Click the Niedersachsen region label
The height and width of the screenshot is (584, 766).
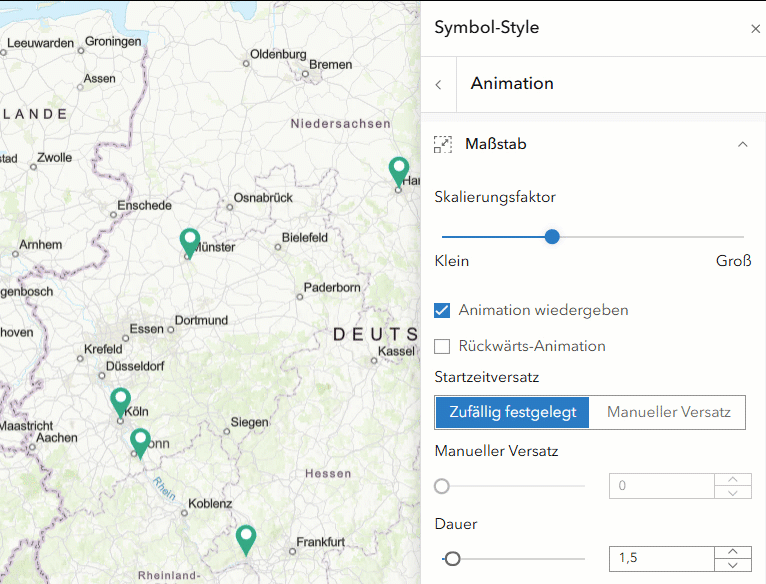pos(340,124)
